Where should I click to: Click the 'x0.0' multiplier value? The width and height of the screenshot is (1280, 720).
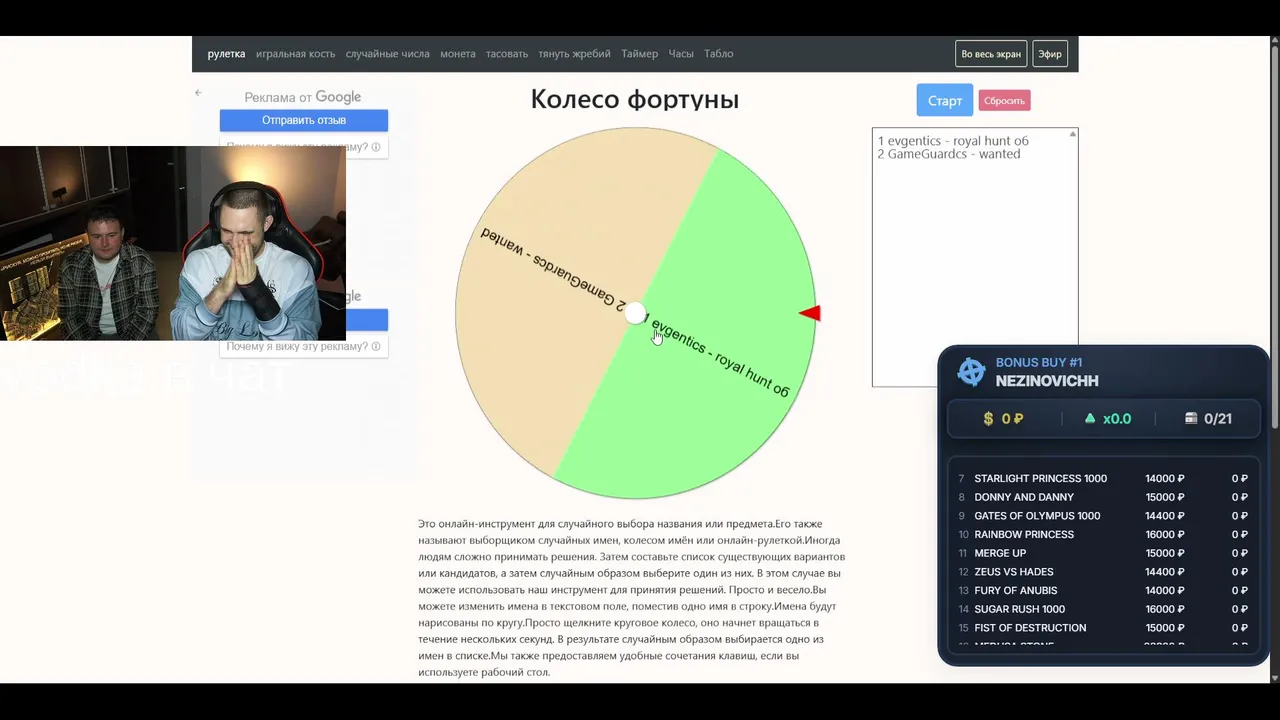pos(1117,419)
